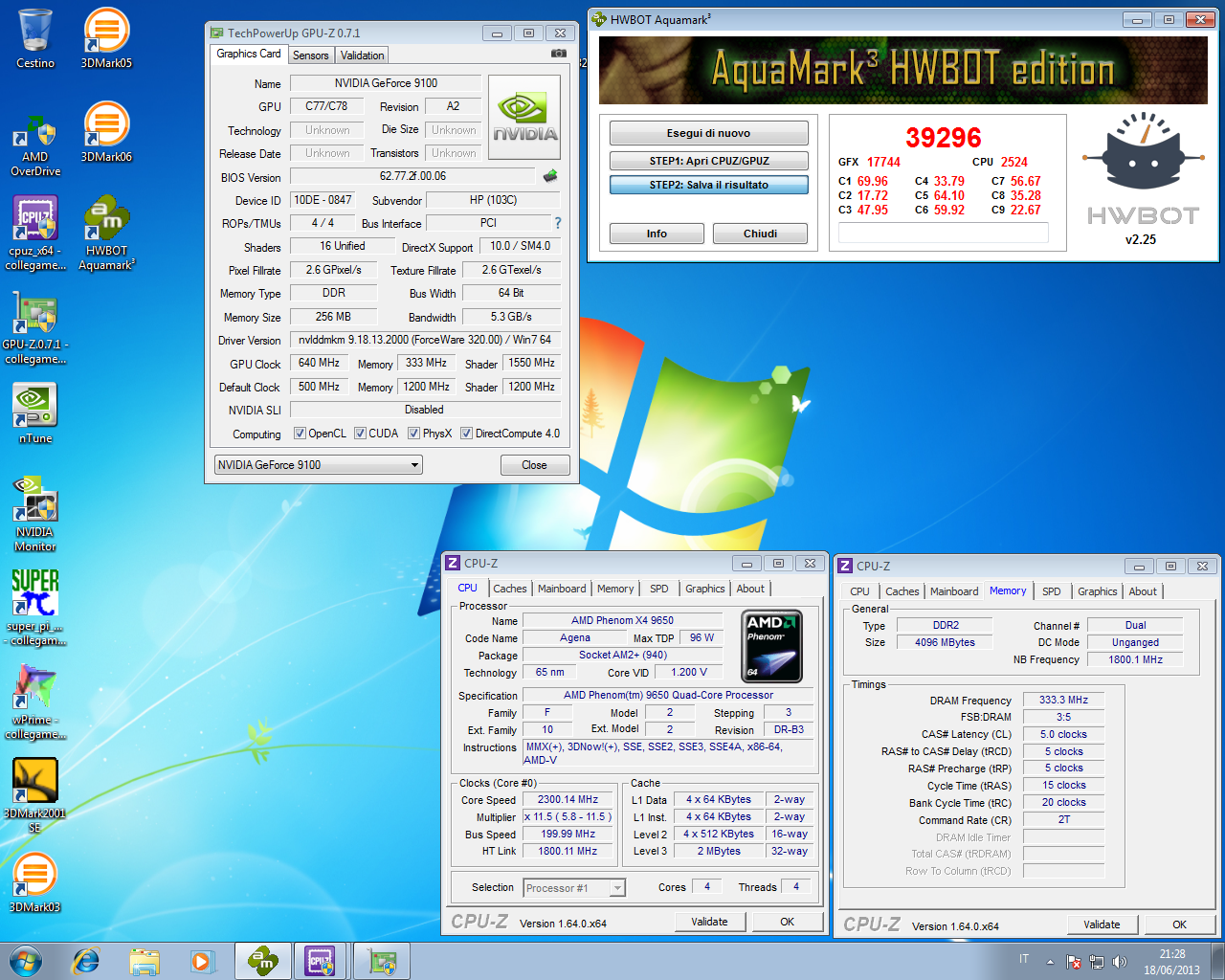Click the DRAM Frequency value 333.3 MHz

1064,701
